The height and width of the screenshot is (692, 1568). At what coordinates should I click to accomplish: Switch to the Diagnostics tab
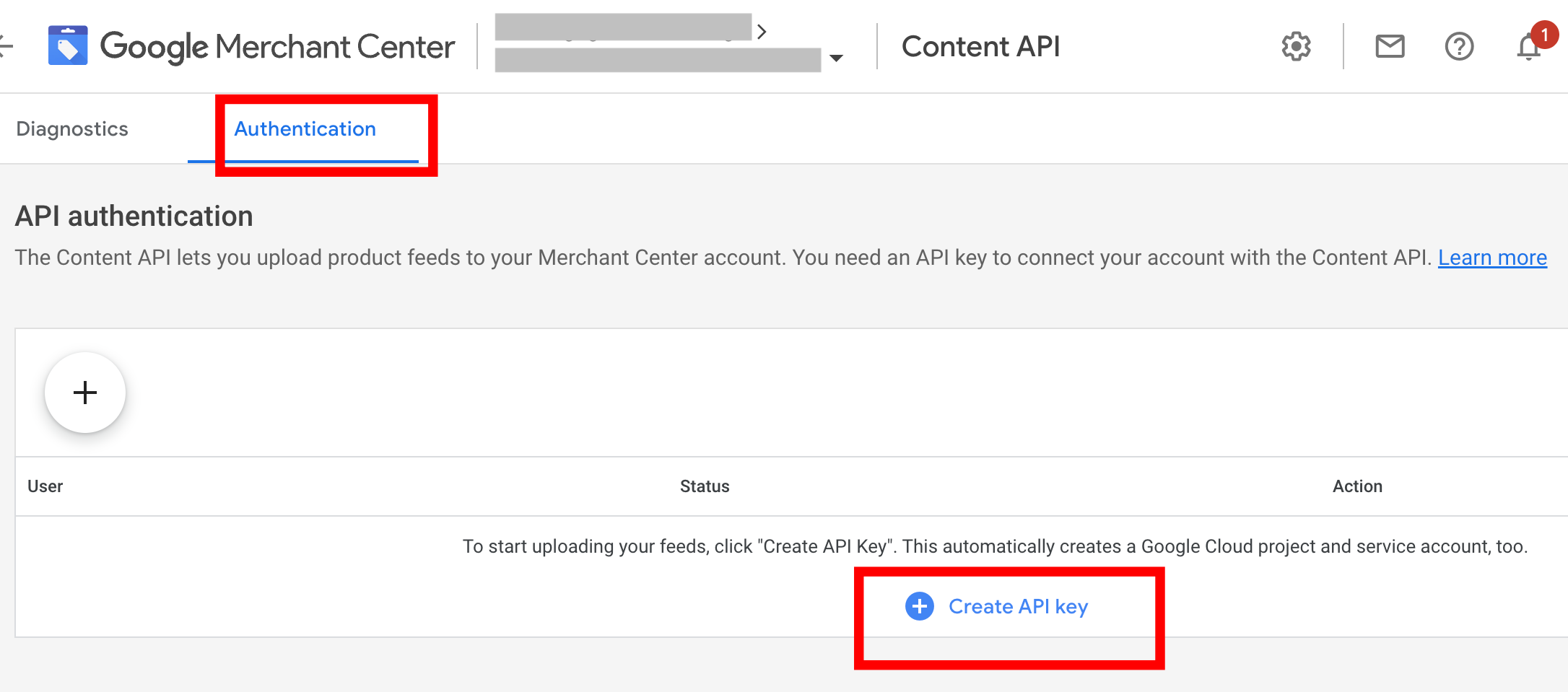(x=72, y=129)
